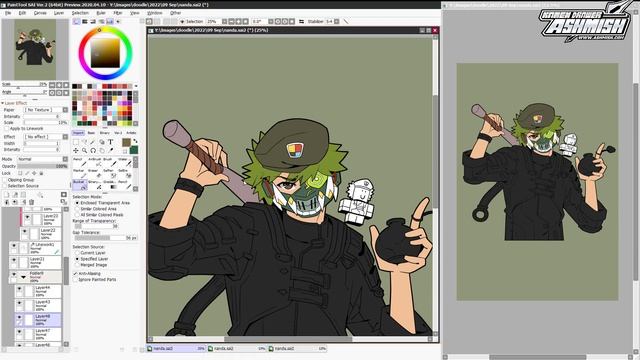Select the Rotate view tool

tap(93, 151)
